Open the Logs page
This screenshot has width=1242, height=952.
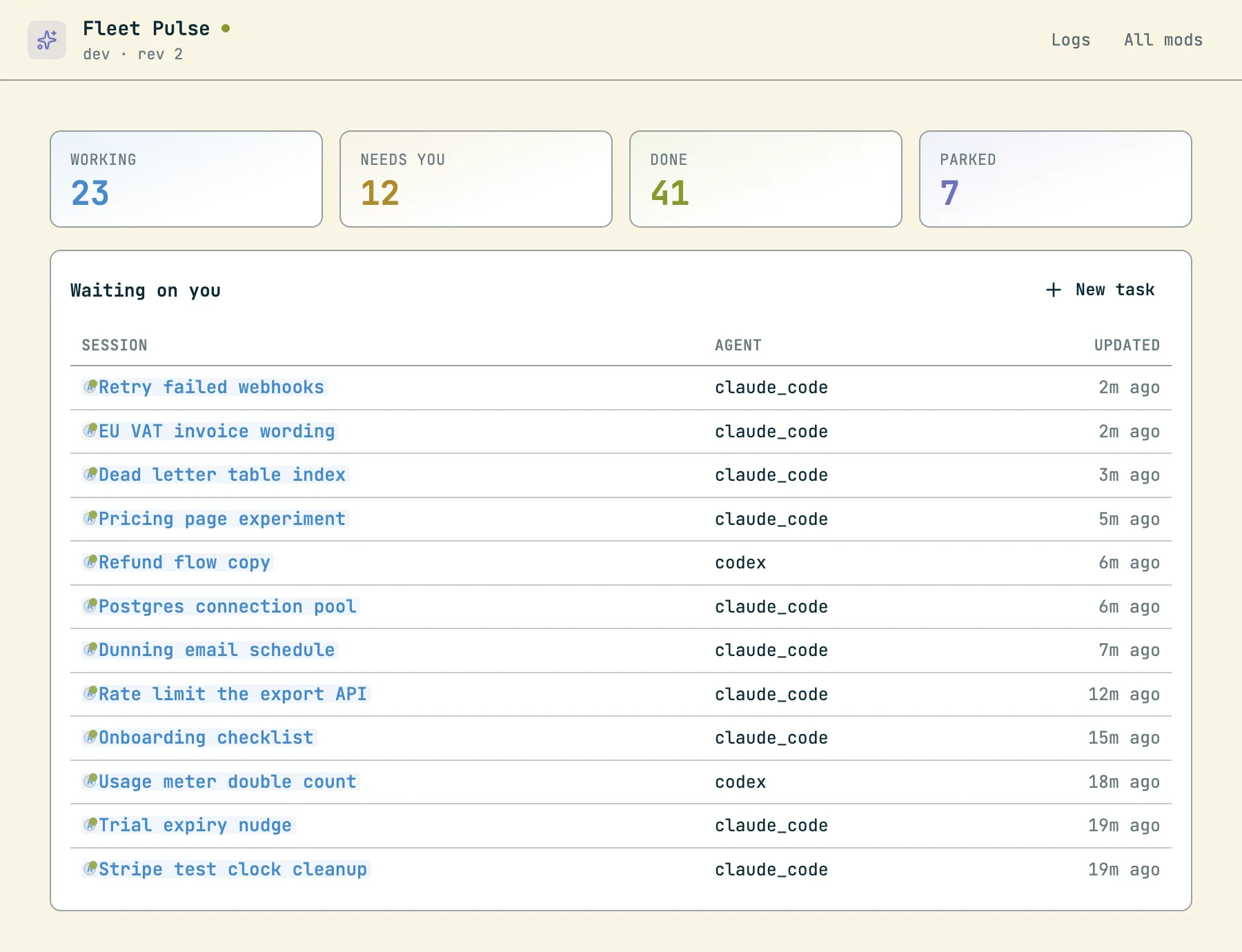click(x=1070, y=40)
